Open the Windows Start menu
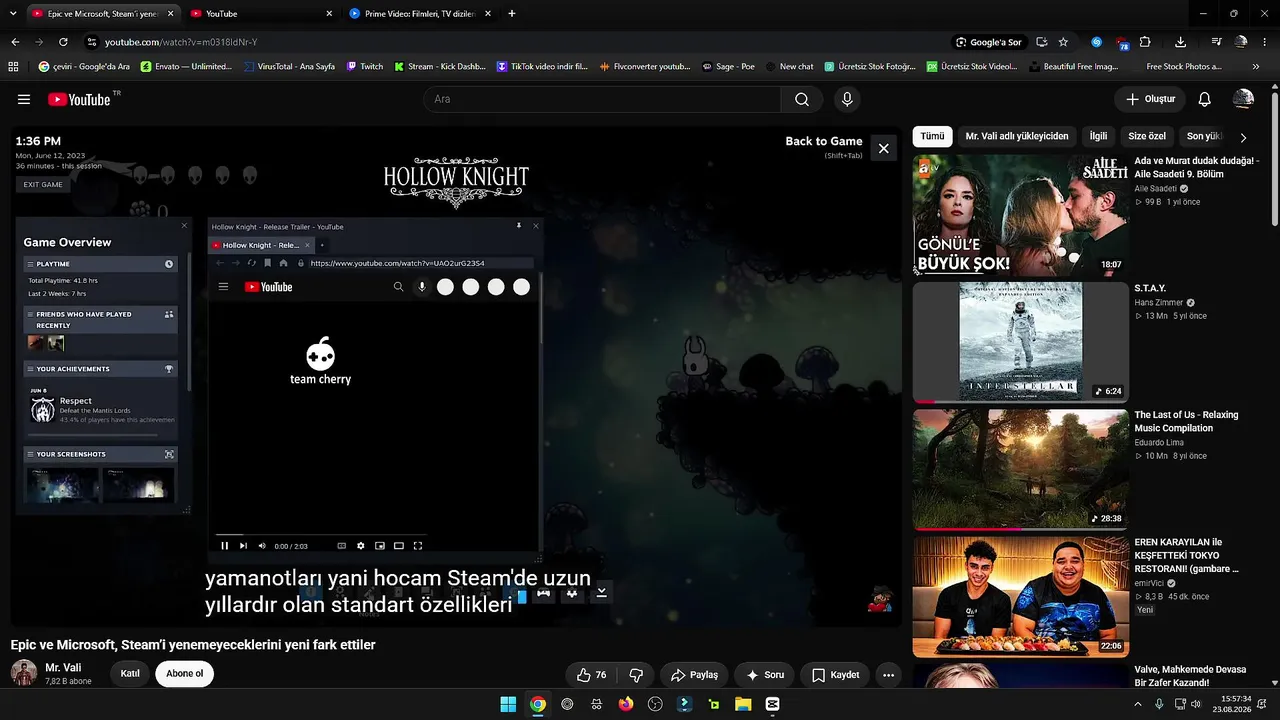Image resolution: width=1280 pixels, height=720 pixels. pos(508,704)
